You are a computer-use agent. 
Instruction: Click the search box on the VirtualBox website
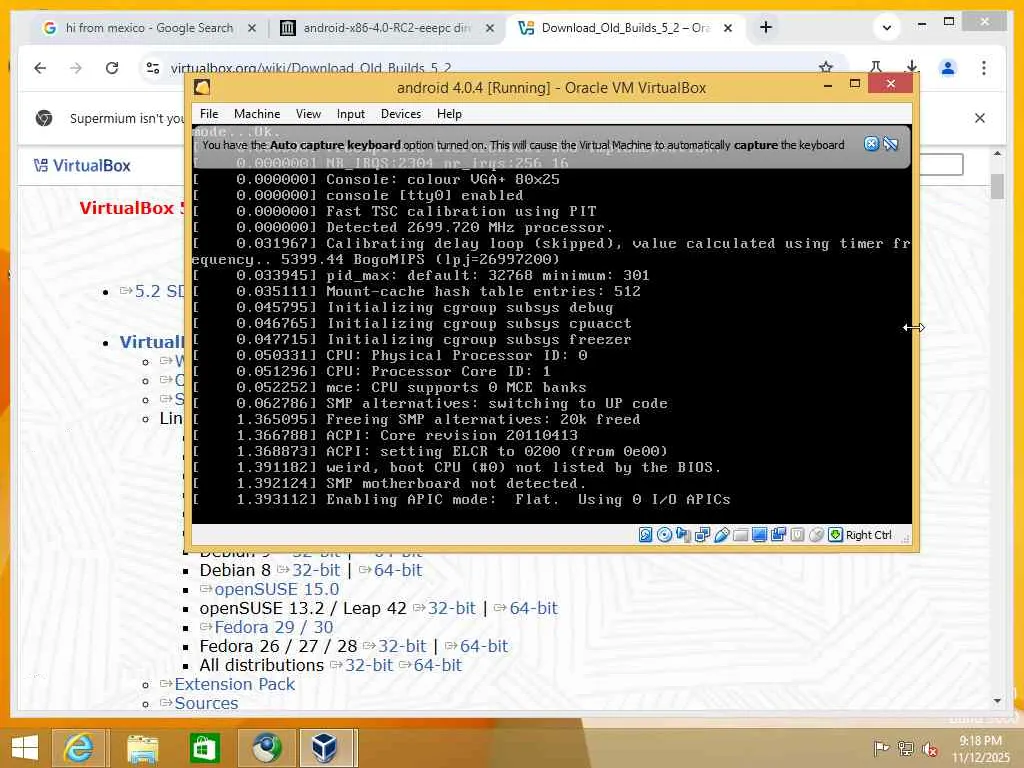(x=940, y=165)
